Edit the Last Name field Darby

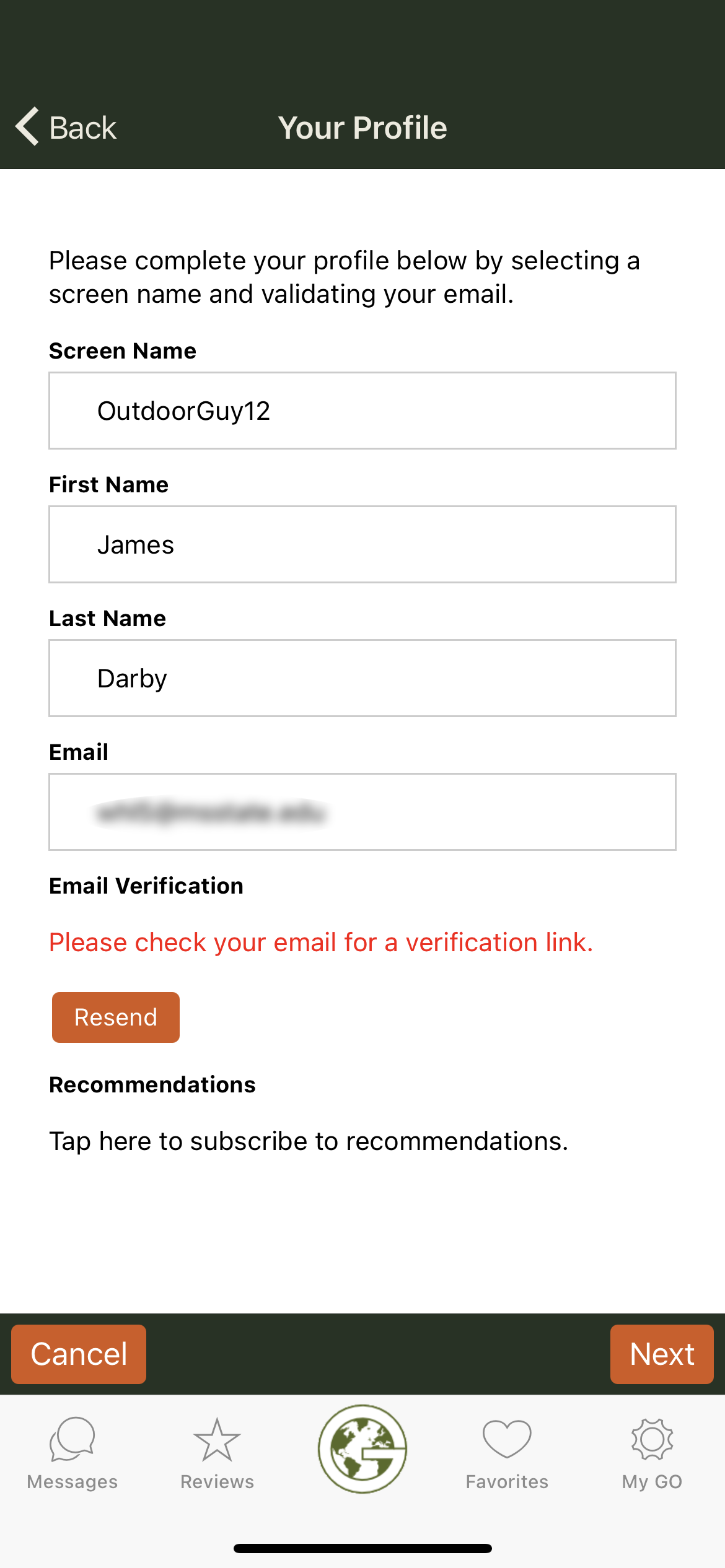tap(362, 678)
